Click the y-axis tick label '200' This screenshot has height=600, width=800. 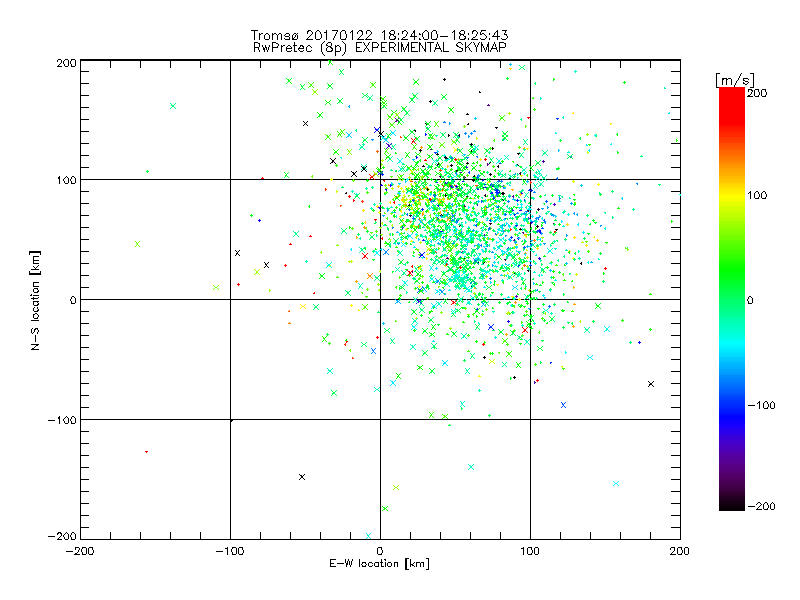pyautogui.click(x=66, y=63)
